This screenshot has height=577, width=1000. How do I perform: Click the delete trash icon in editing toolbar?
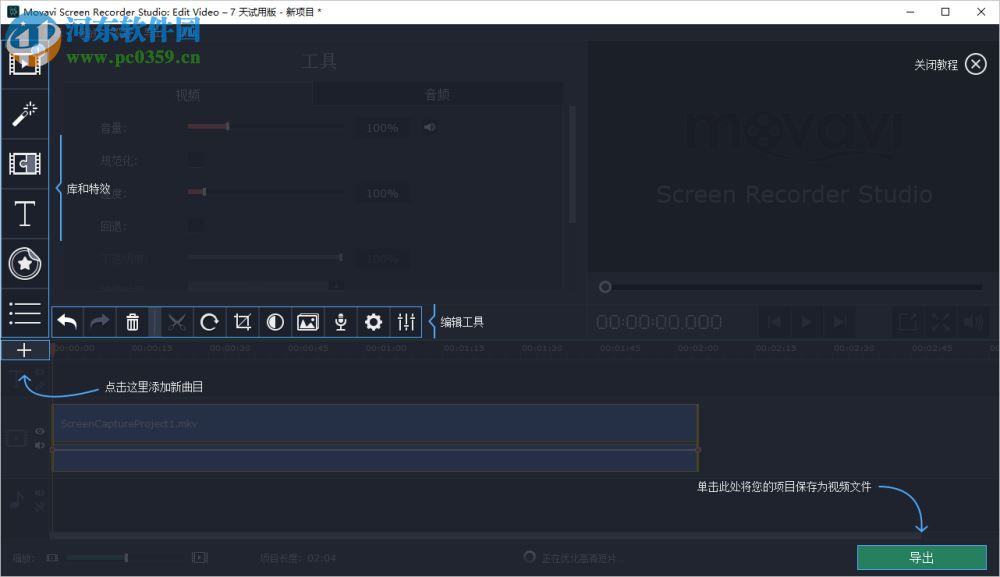[x=132, y=321]
